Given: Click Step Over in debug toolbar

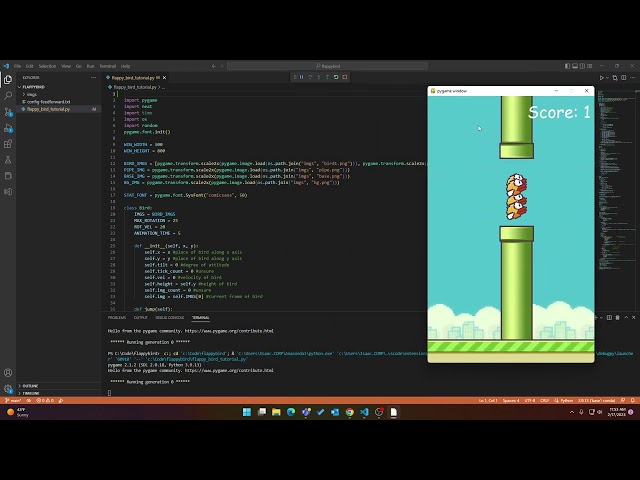Looking at the screenshot, I should (x=310, y=77).
